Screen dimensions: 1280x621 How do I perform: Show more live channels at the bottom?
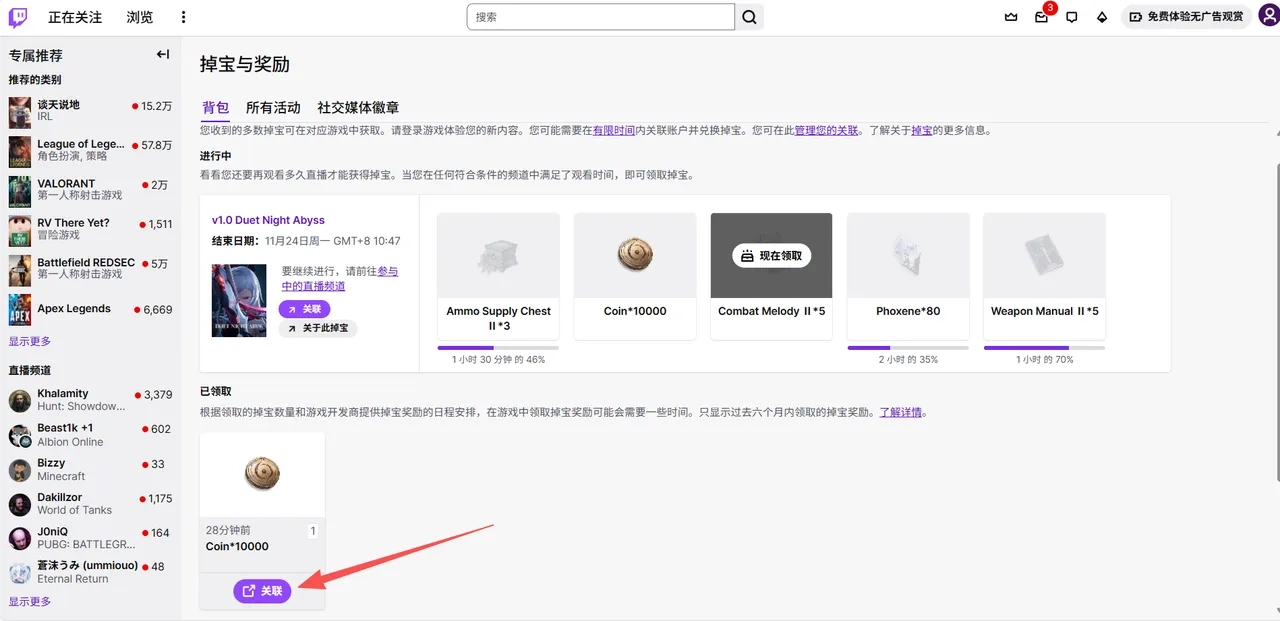tap(30, 601)
